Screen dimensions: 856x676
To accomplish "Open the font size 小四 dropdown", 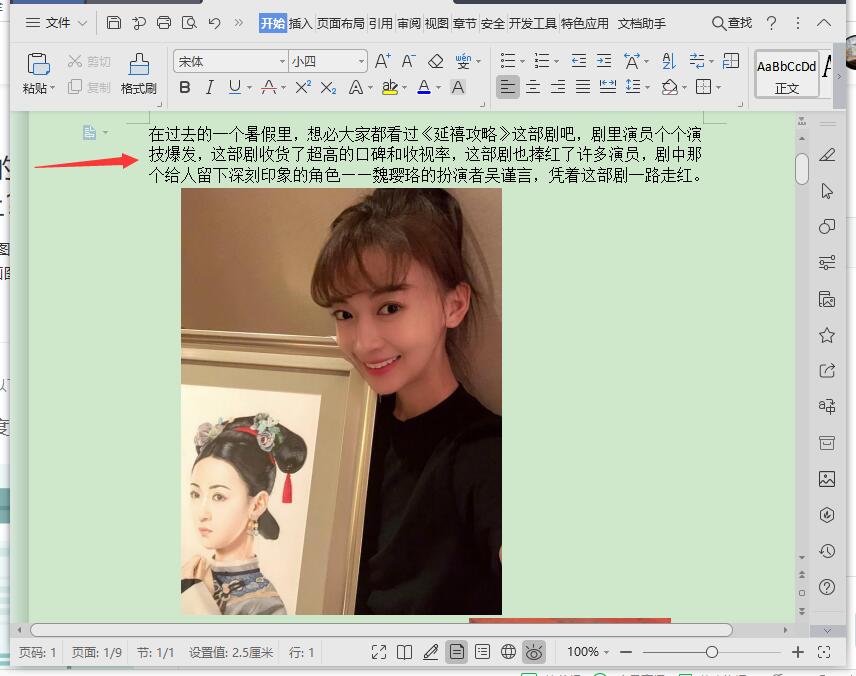I will (x=361, y=62).
